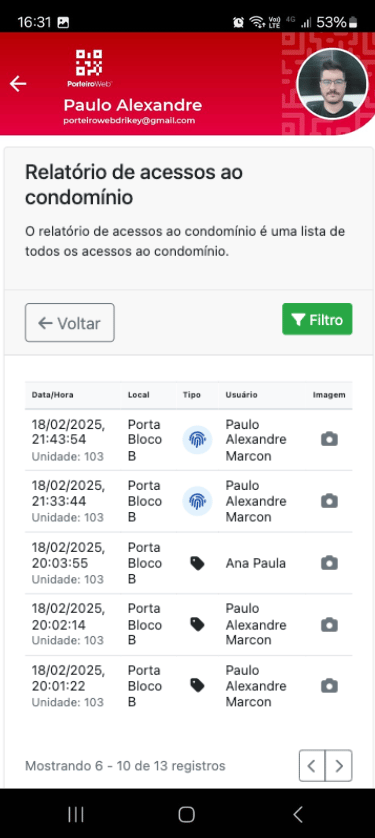Open camera image of Ana Paula's access

coord(329,563)
